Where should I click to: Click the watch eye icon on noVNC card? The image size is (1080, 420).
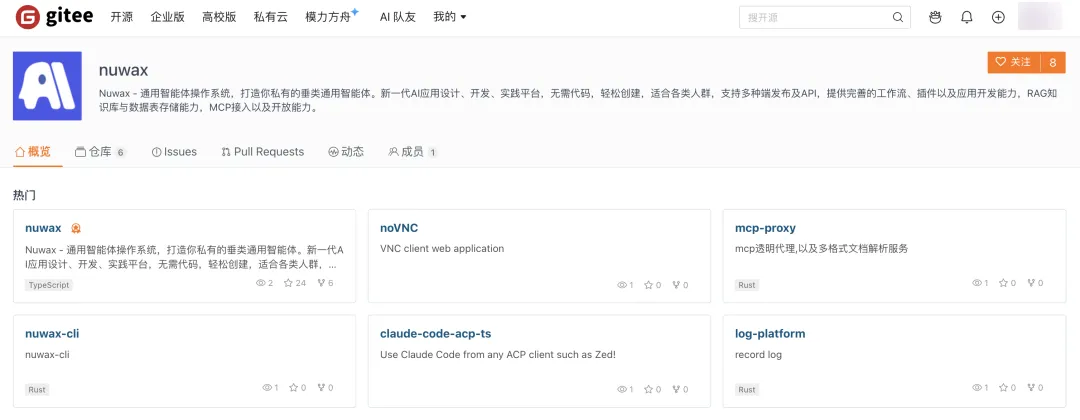[x=621, y=285]
